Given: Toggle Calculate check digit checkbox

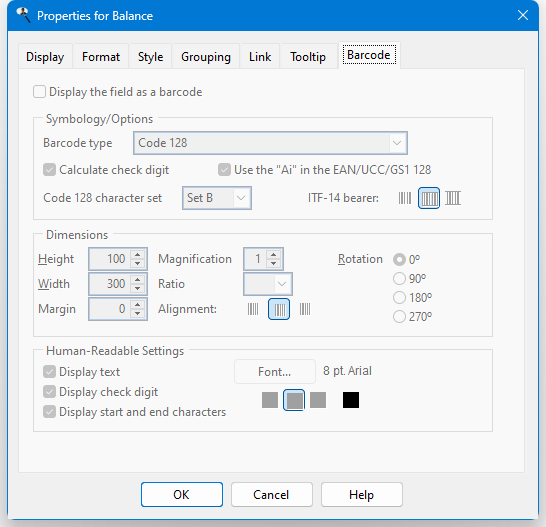Looking at the screenshot, I should [x=49, y=170].
